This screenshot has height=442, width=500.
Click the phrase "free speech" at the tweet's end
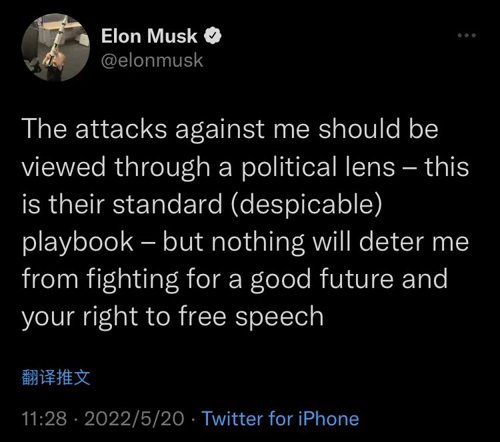251,317
